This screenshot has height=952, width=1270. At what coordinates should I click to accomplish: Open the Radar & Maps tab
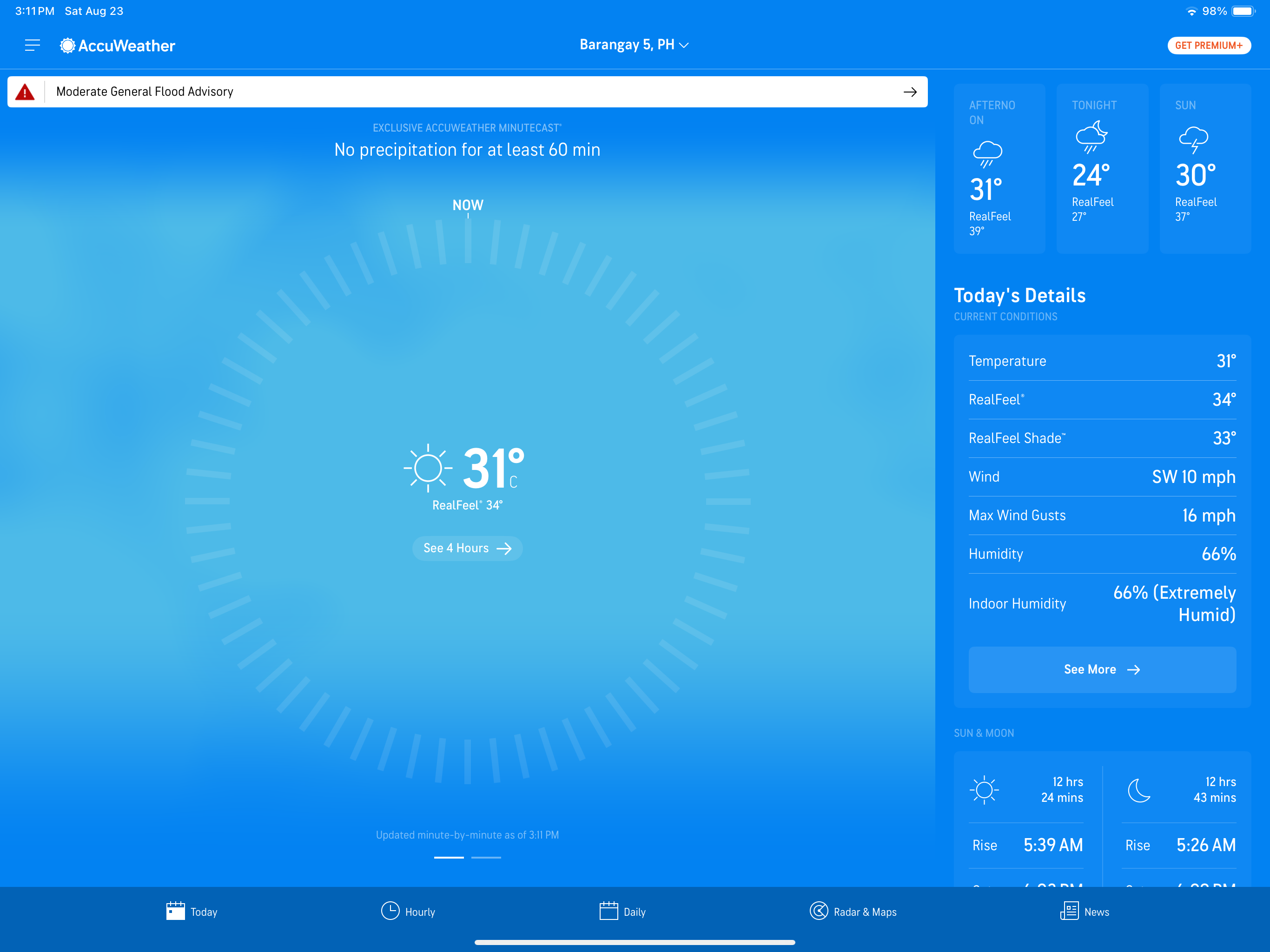(853, 912)
